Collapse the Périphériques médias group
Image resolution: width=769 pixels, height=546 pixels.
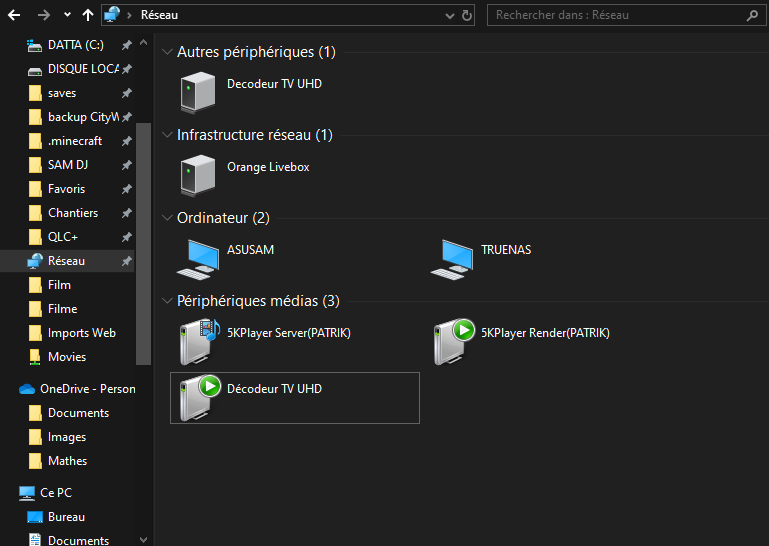point(167,301)
